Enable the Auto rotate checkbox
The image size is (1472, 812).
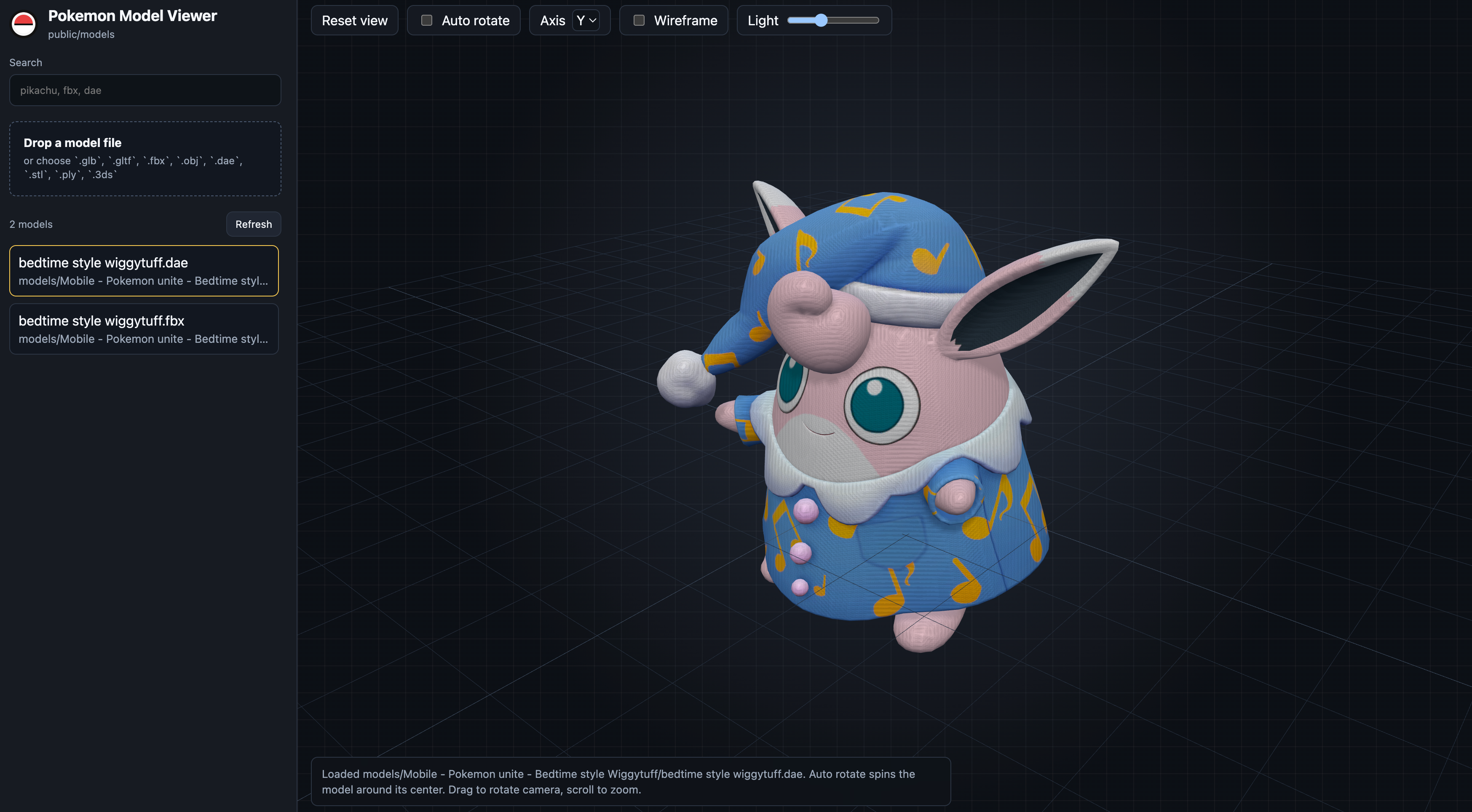[427, 21]
